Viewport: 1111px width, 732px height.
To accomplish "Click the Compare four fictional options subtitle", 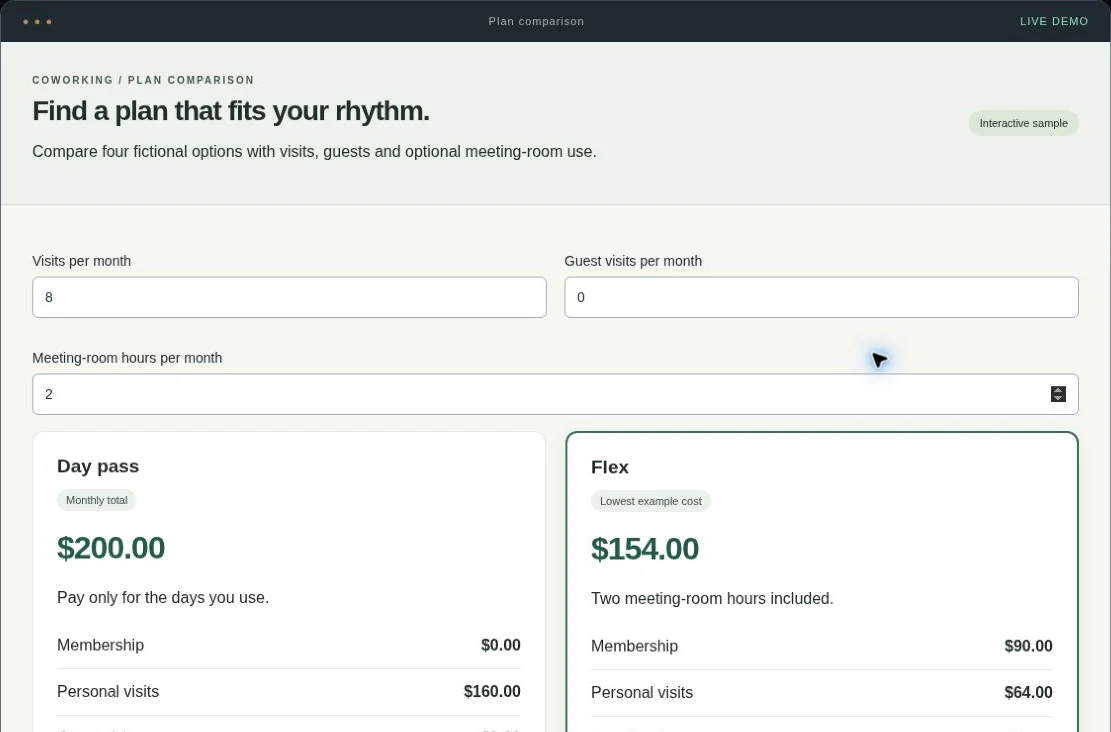I will pos(314,152).
